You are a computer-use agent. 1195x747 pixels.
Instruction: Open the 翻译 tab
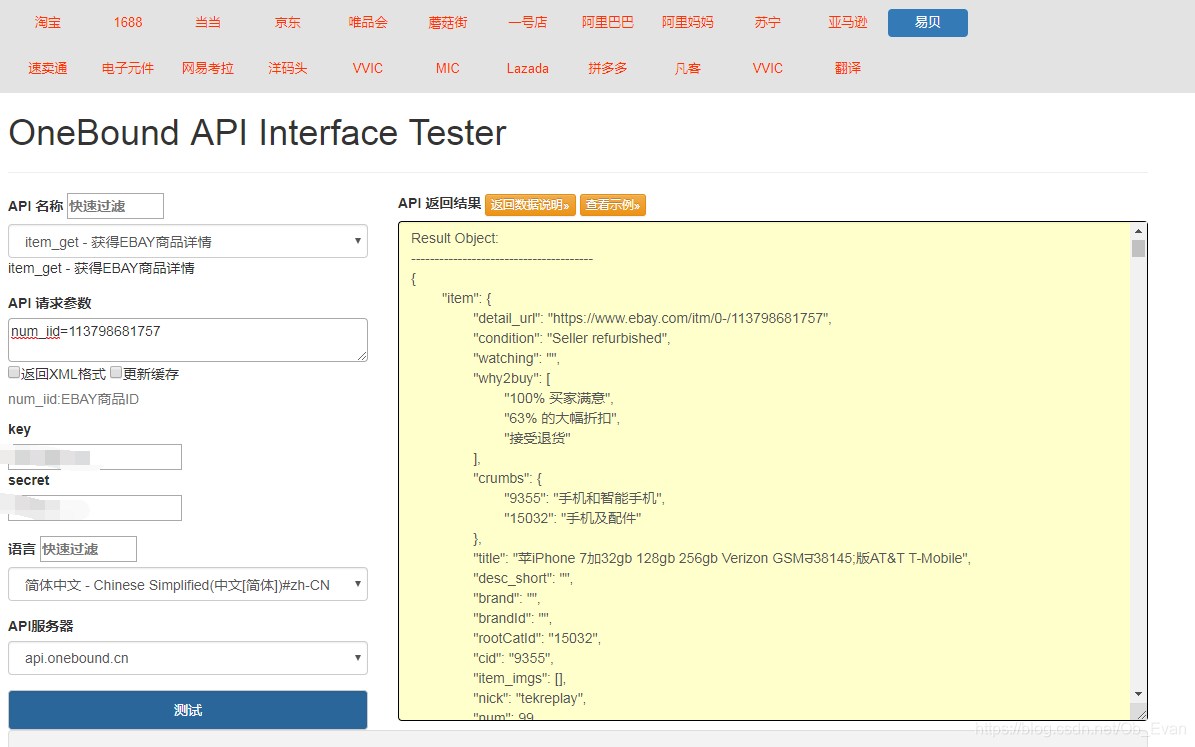coord(847,69)
